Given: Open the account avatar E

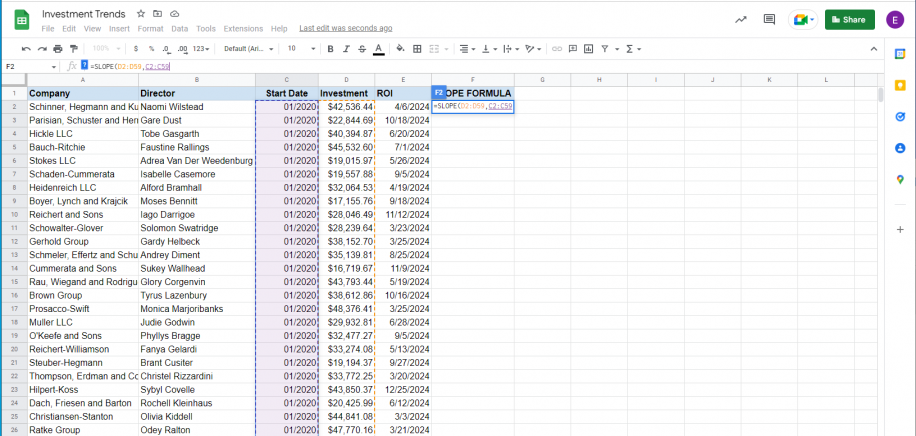Looking at the screenshot, I should [895, 20].
